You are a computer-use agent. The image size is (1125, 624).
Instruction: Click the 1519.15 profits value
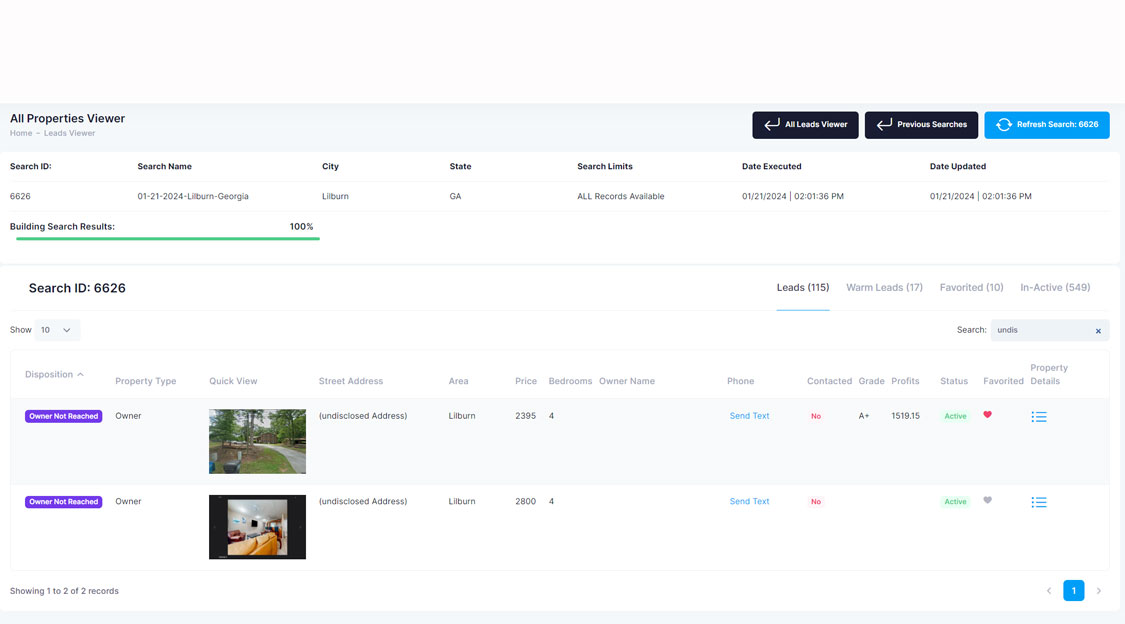(x=905, y=416)
